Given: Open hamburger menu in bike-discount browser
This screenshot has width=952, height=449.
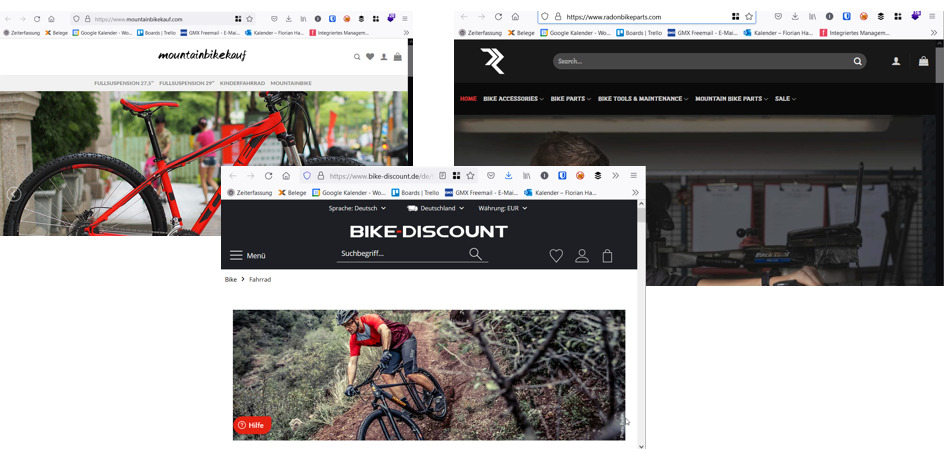Looking at the screenshot, I should 633,175.
